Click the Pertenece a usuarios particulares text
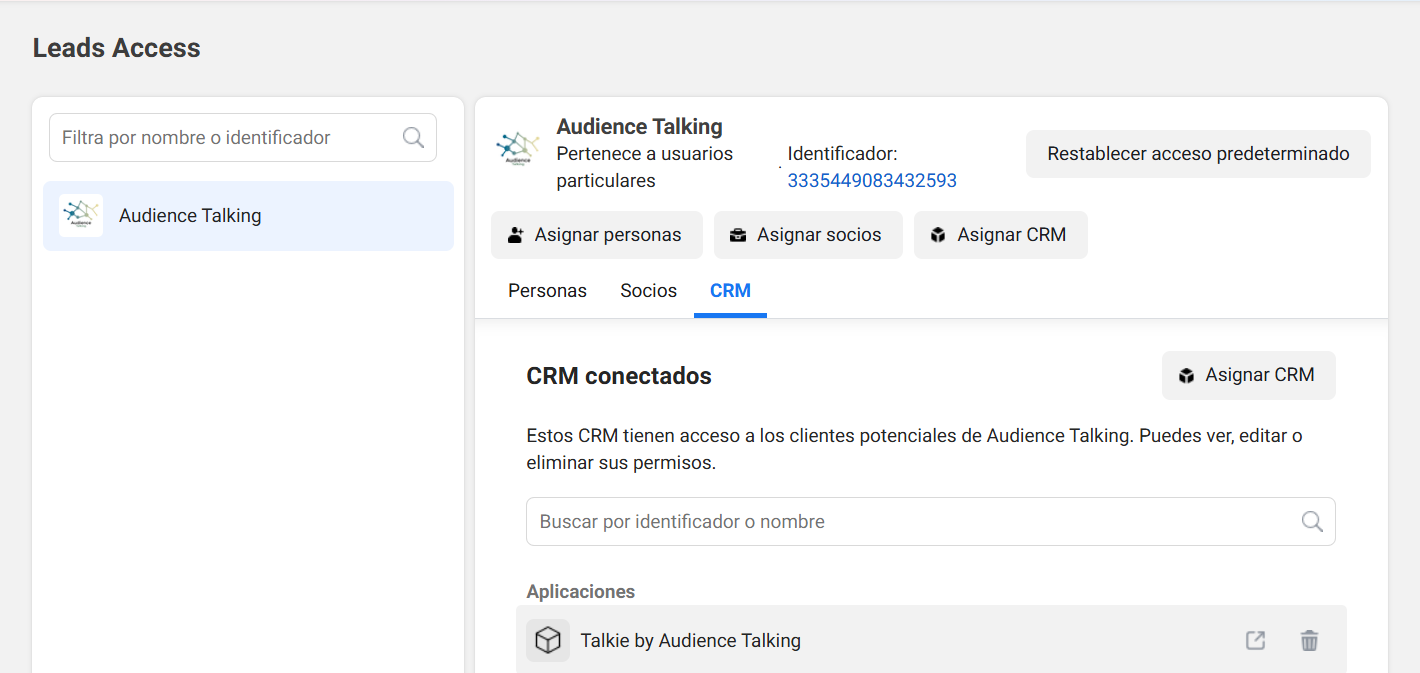The image size is (1420, 673). click(645, 167)
